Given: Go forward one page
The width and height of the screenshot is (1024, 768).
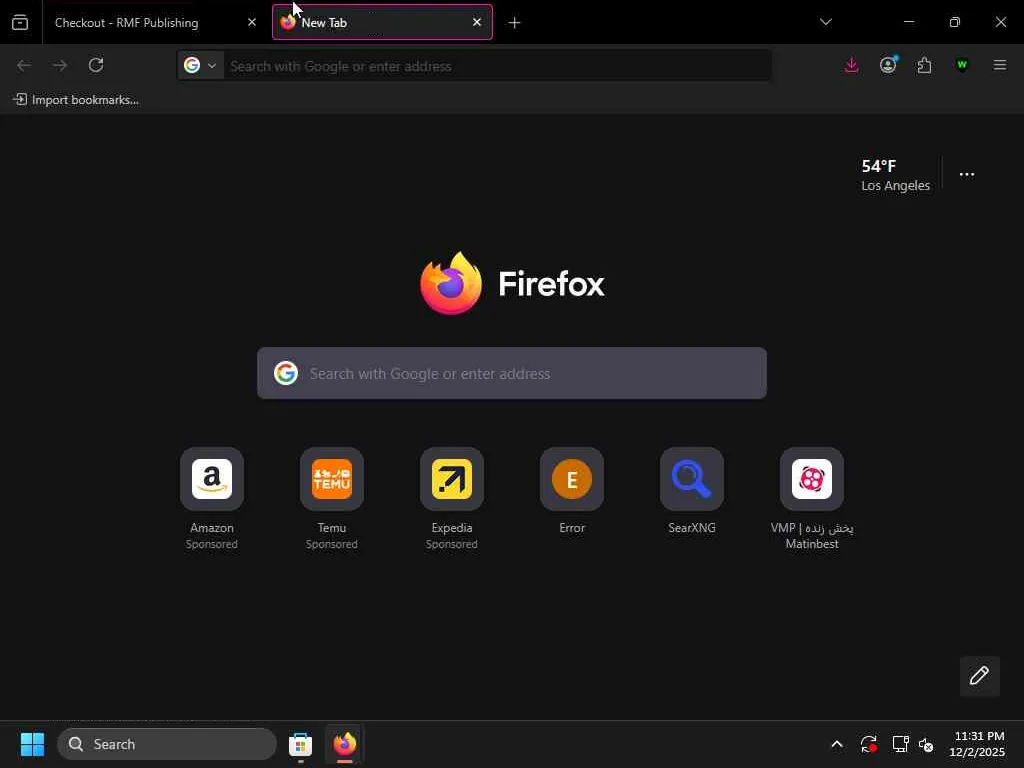Looking at the screenshot, I should pyautogui.click(x=60, y=65).
